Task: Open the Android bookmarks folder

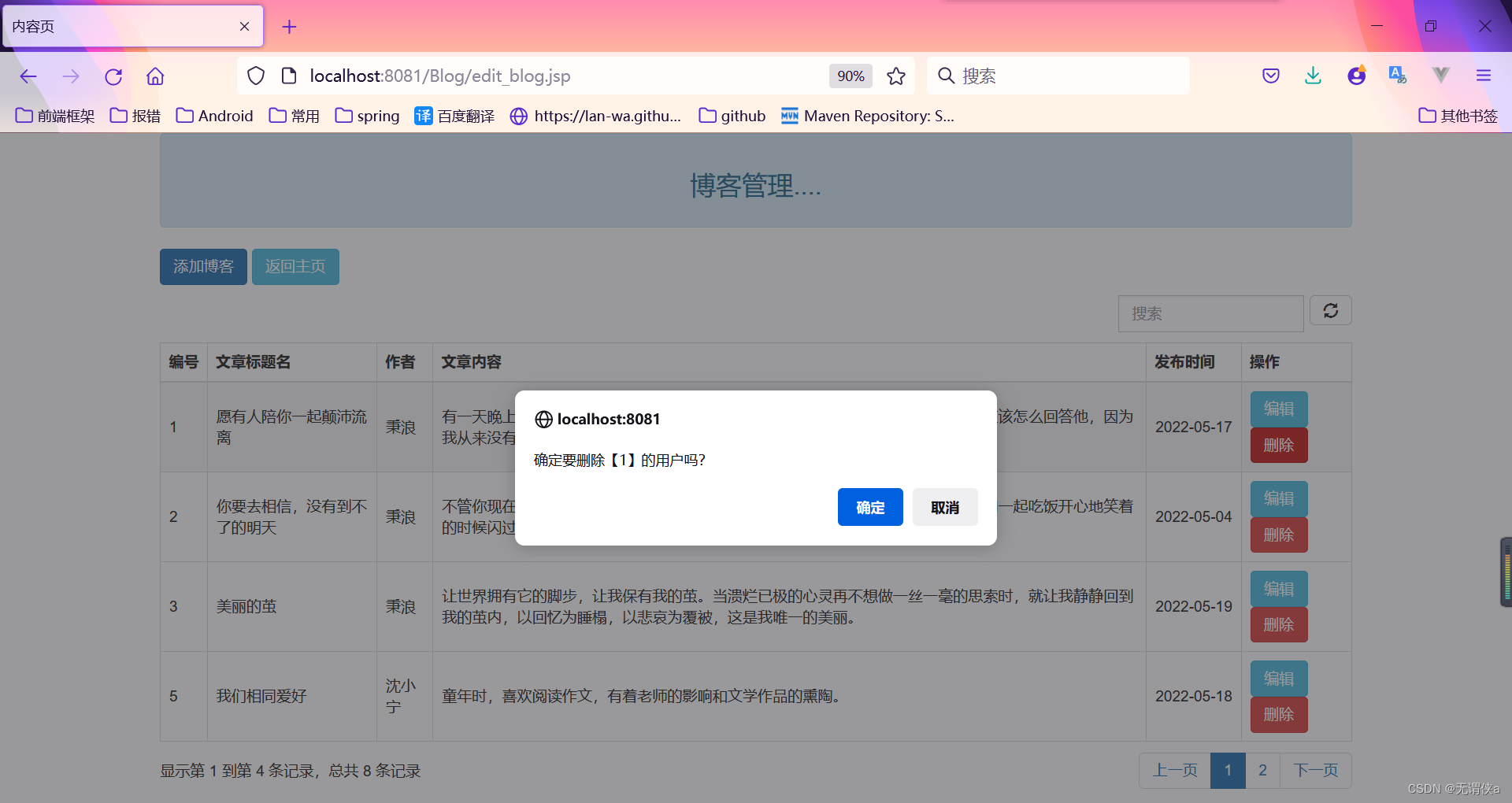Action: [x=214, y=116]
